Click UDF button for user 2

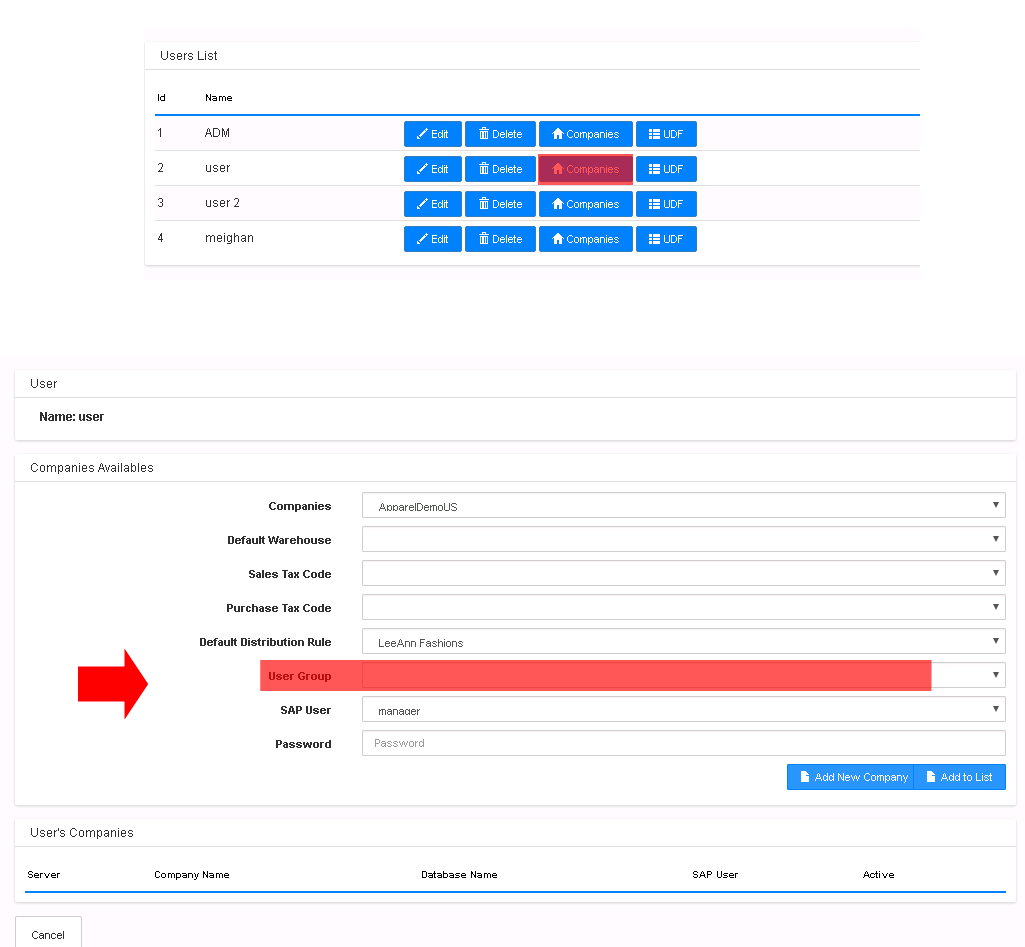666,204
